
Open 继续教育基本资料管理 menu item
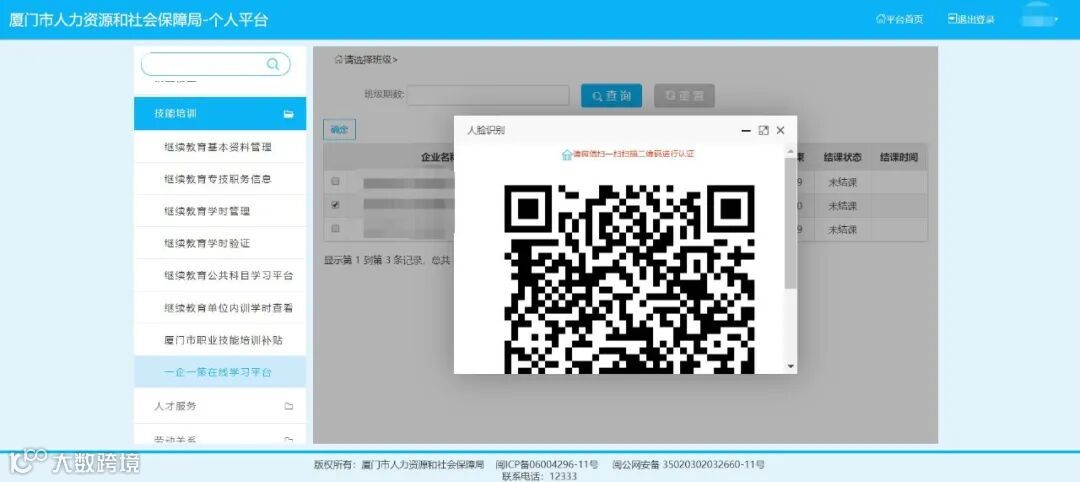pyautogui.click(x=218, y=147)
